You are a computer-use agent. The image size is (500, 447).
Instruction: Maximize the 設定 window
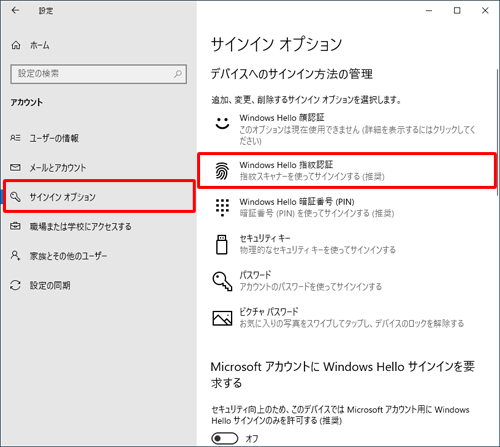tap(457, 11)
